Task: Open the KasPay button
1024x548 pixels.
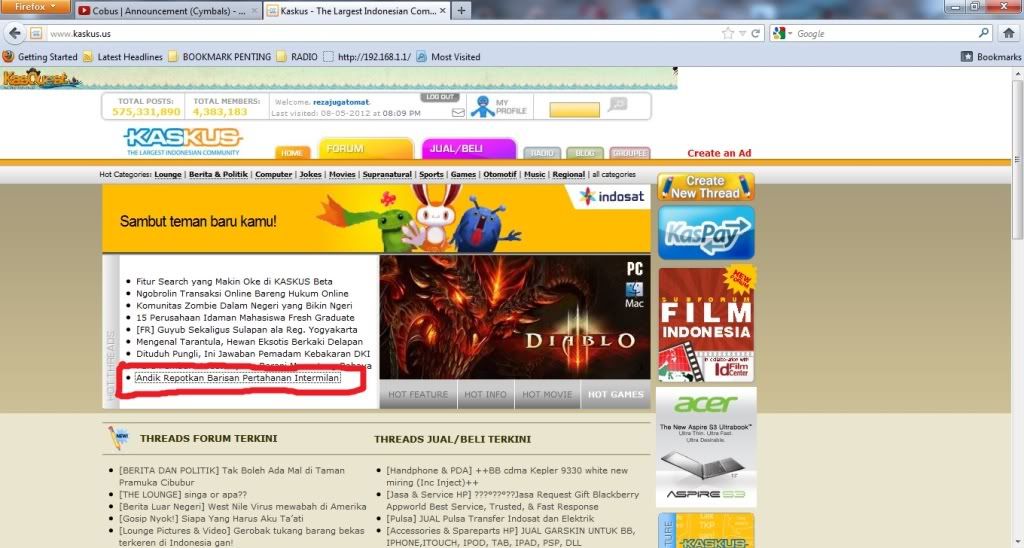Action: click(x=706, y=233)
